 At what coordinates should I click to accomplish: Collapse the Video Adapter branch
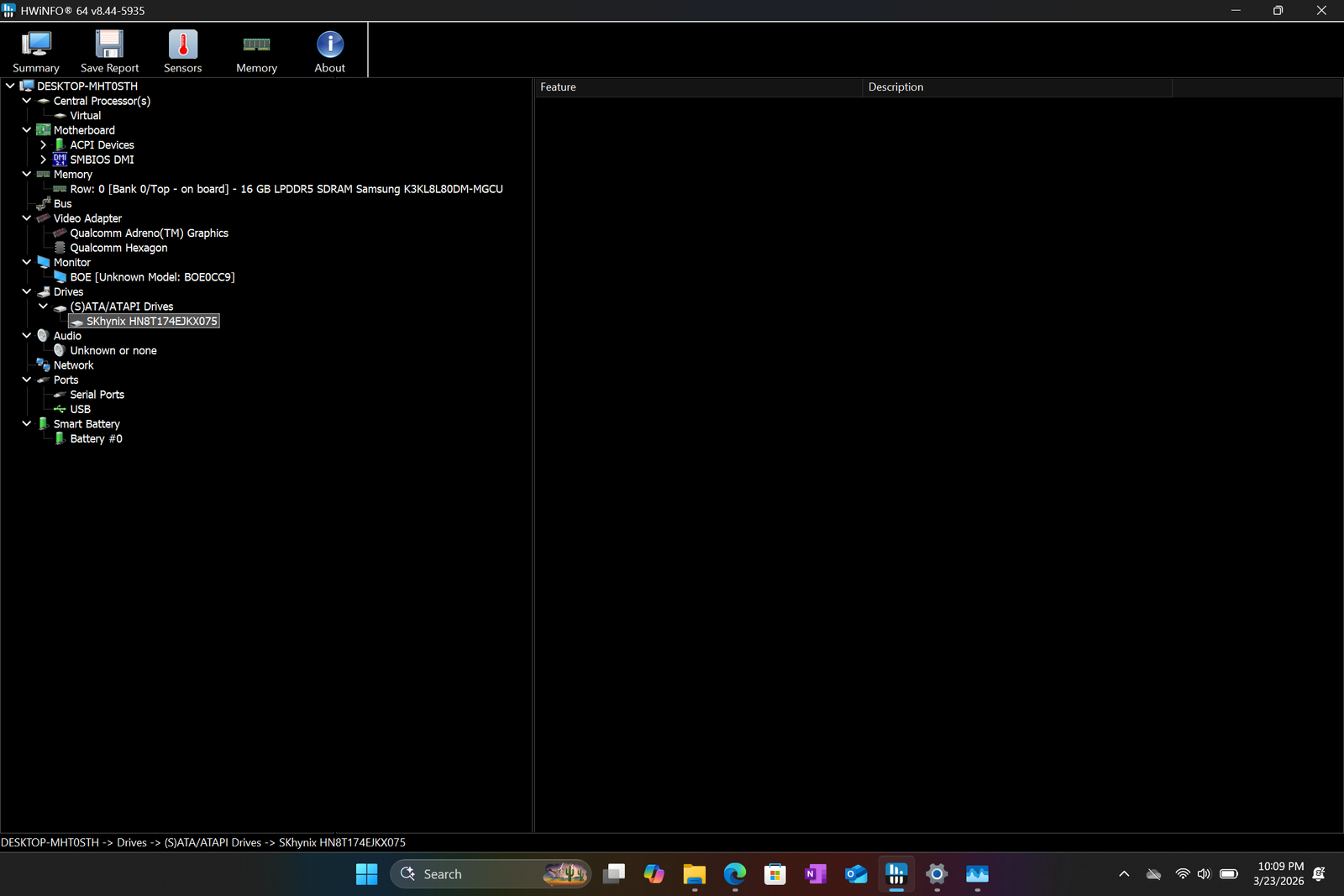(27, 218)
